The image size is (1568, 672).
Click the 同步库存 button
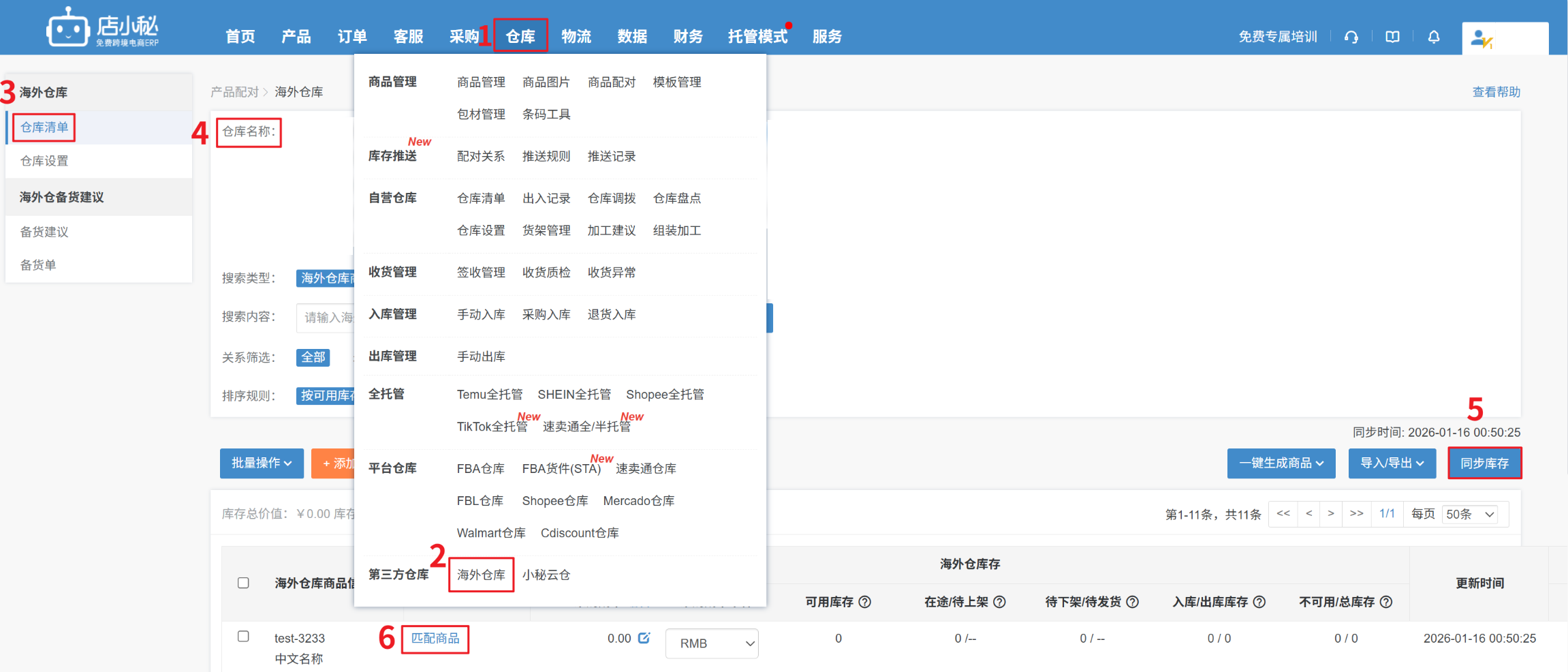click(1484, 463)
